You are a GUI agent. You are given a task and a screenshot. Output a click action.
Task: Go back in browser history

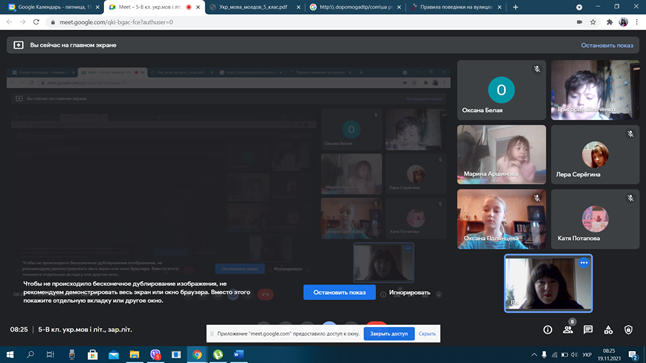pyautogui.click(x=9, y=22)
